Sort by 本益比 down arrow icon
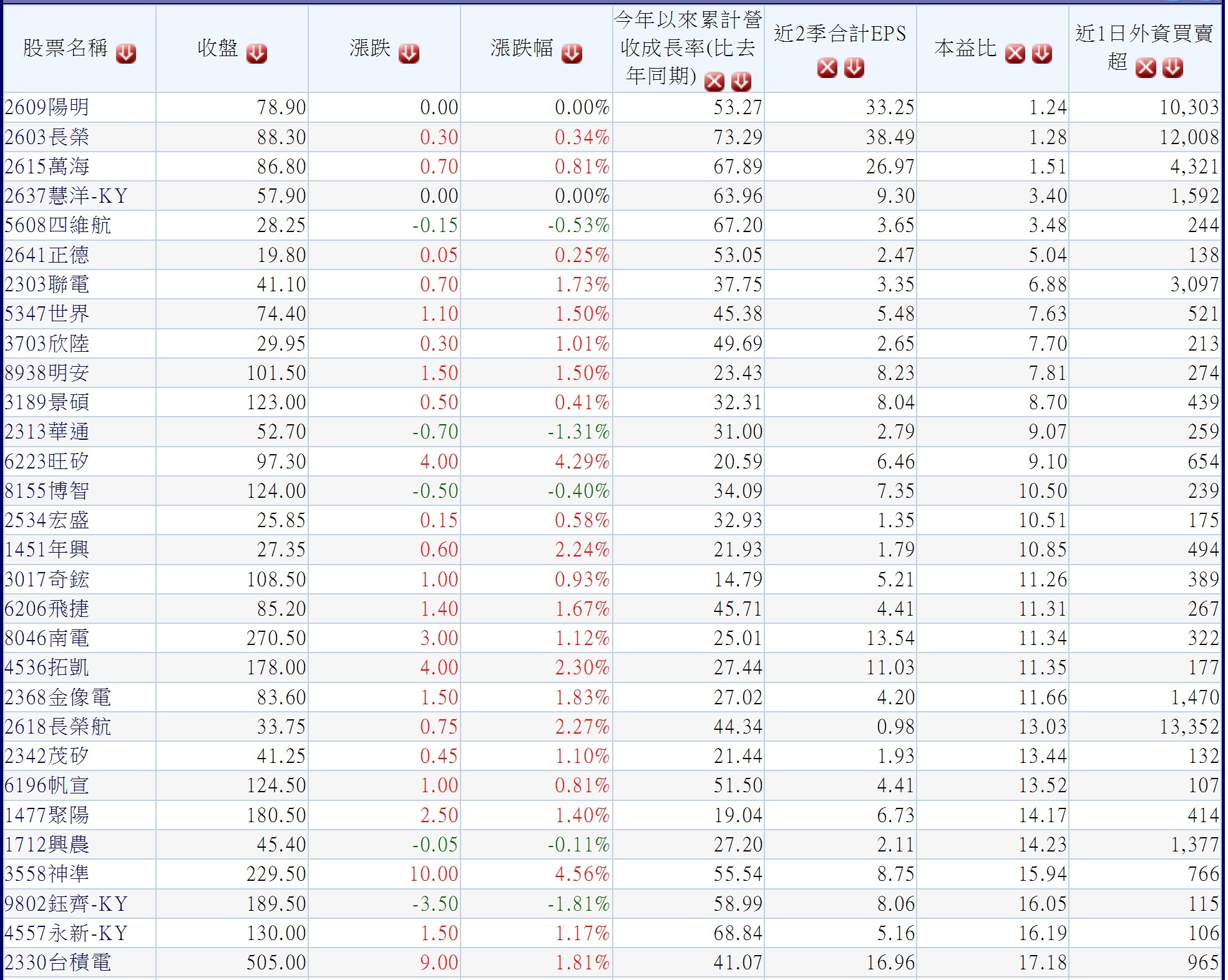Viewport: 1228px width, 980px height. coord(1041,54)
